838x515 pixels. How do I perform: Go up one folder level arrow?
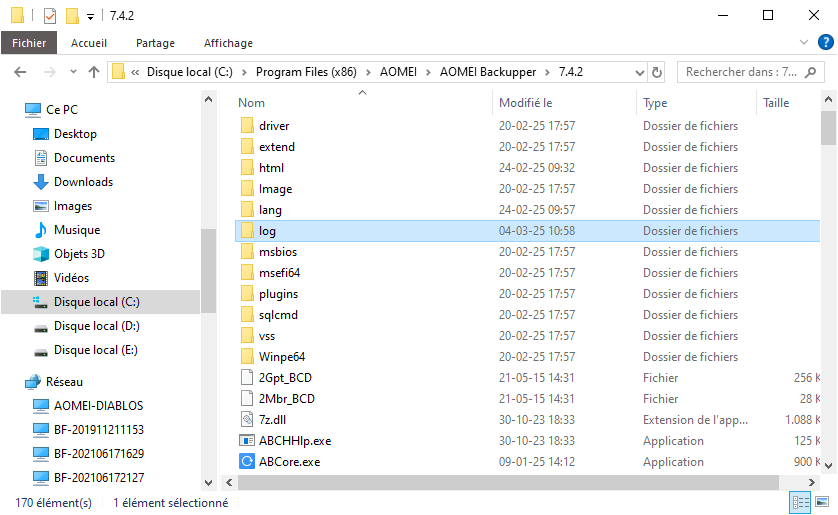(94, 72)
